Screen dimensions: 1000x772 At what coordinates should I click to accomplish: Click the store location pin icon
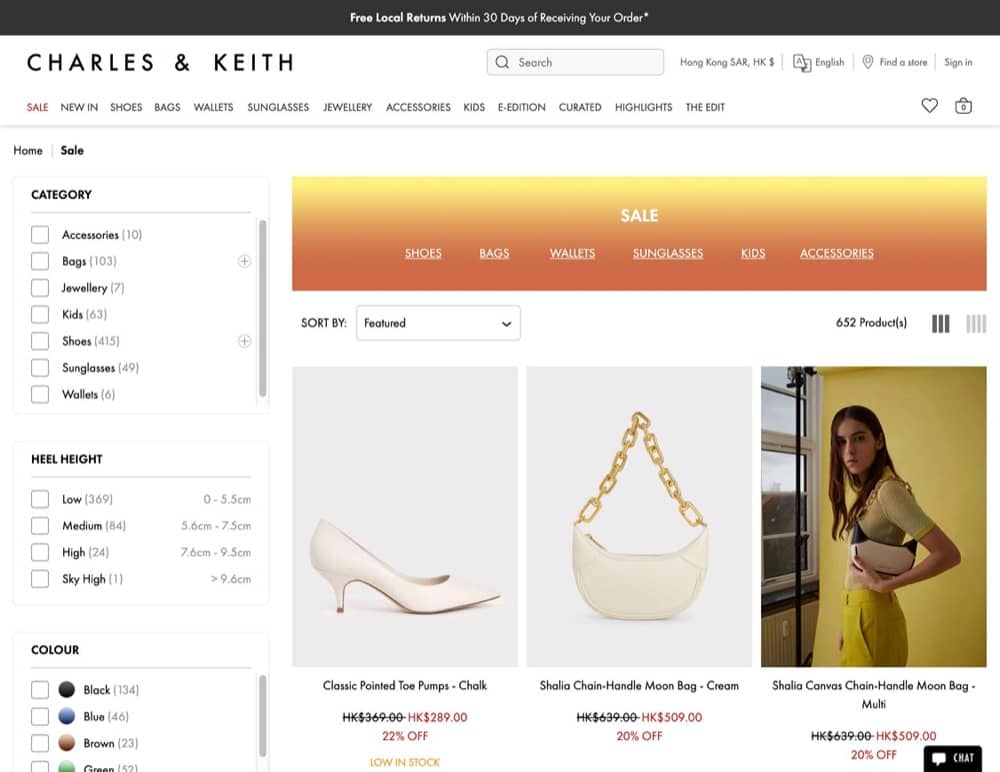coord(867,62)
